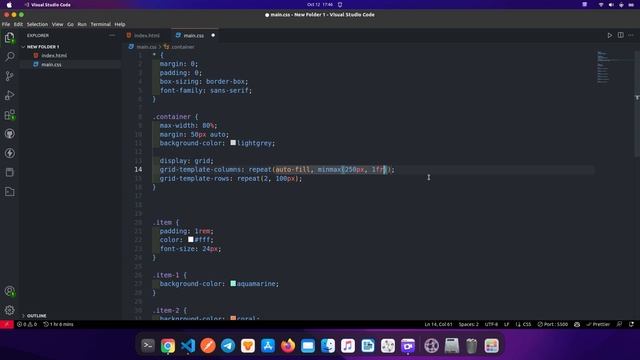Open the File menu
The width and height of the screenshot is (640, 360).
[6, 24]
